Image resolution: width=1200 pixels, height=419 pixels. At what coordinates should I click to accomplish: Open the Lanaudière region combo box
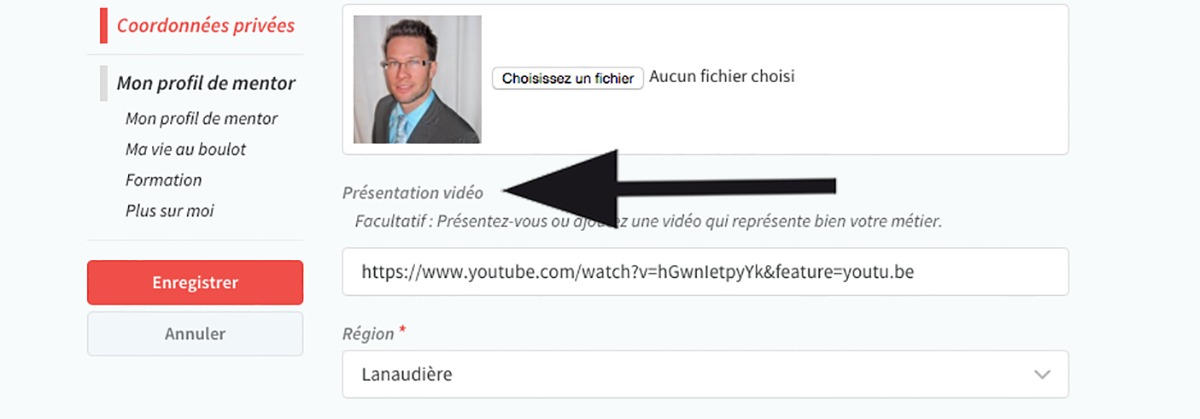(705, 374)
